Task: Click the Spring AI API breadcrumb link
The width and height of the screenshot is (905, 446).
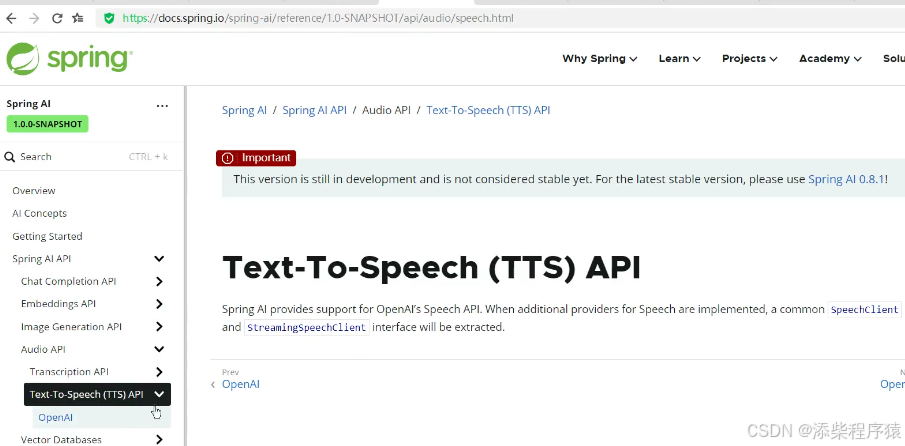Action: click(315, 110)
